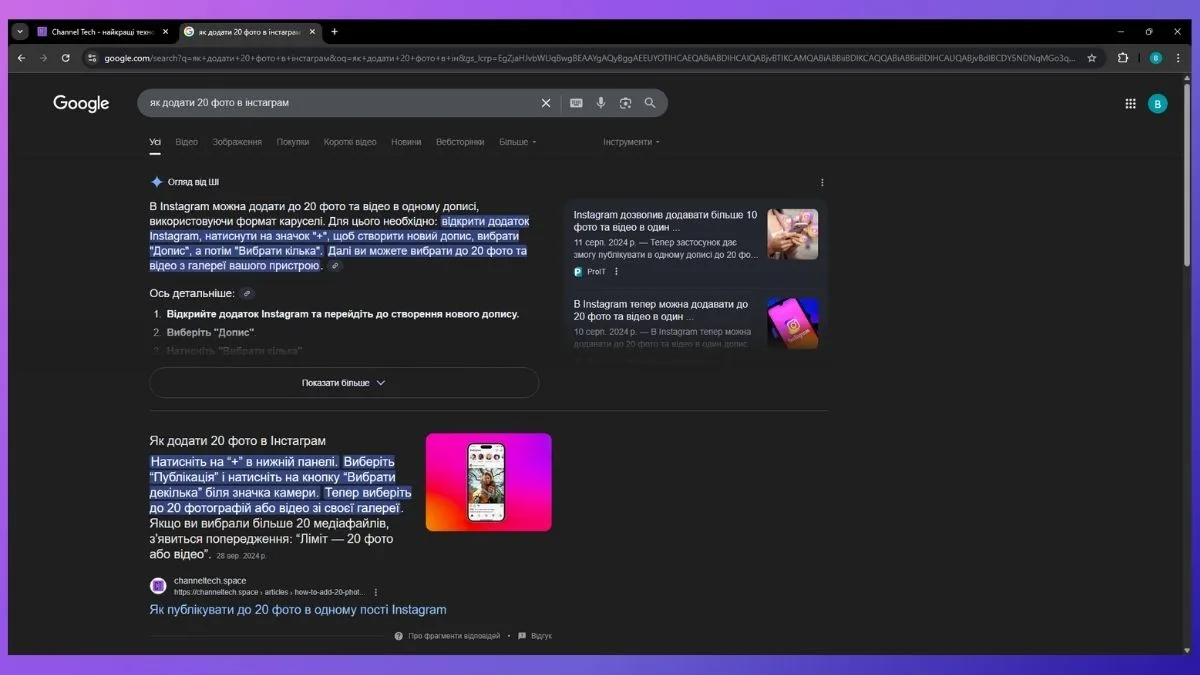Image resolution: width=1200 pixels, height=675 pixels.
Task: Open the tab search dropdown arrow
Action: (19, 32)
